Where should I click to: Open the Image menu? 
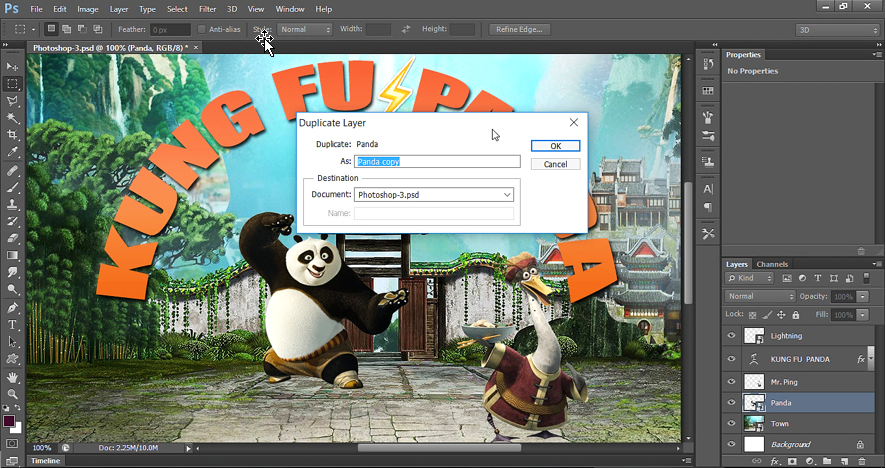88,9
